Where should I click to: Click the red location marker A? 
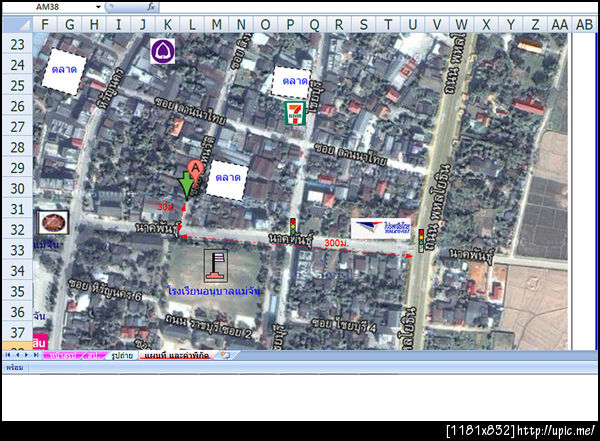click(196, 172)
